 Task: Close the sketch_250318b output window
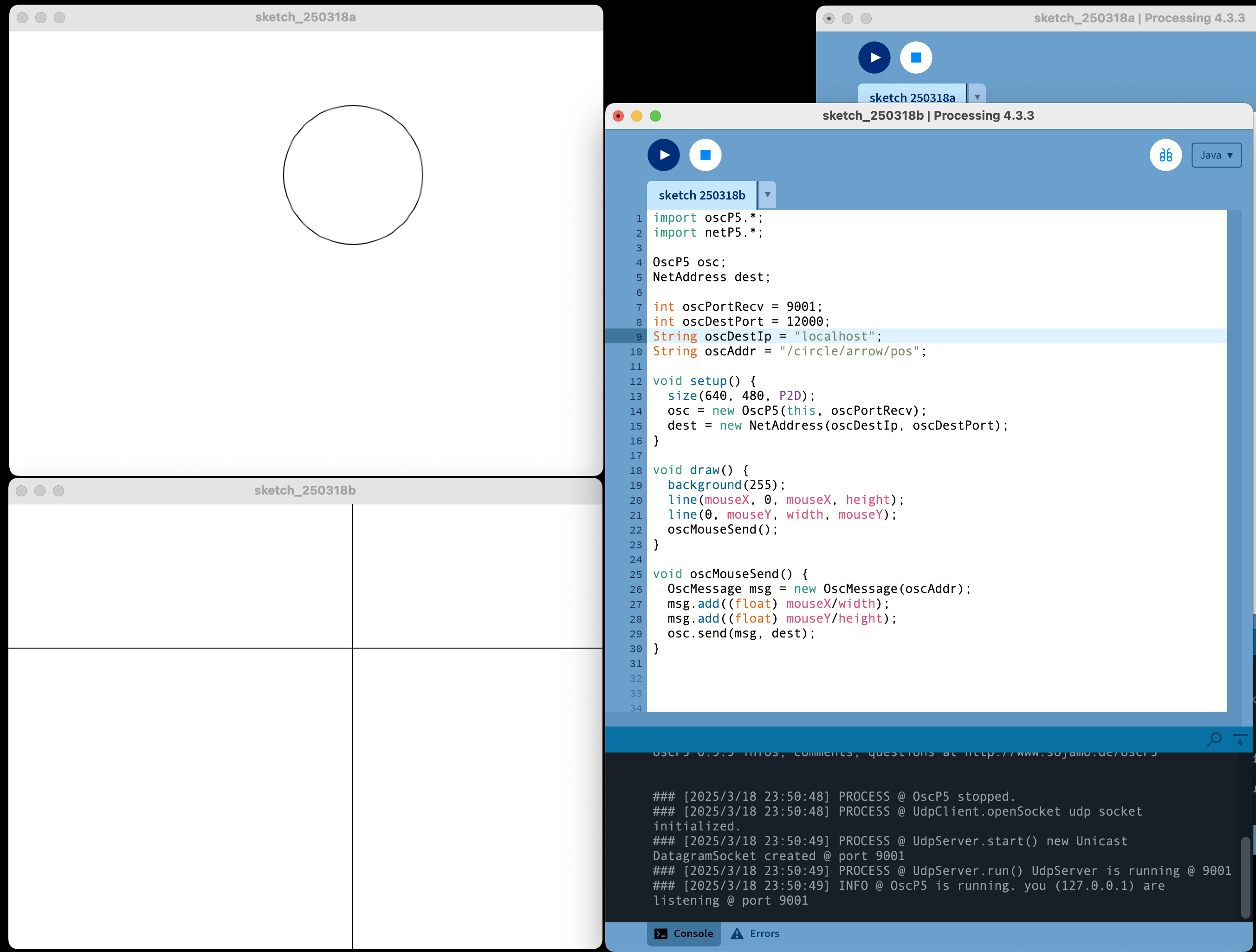(x=21, y=490)
